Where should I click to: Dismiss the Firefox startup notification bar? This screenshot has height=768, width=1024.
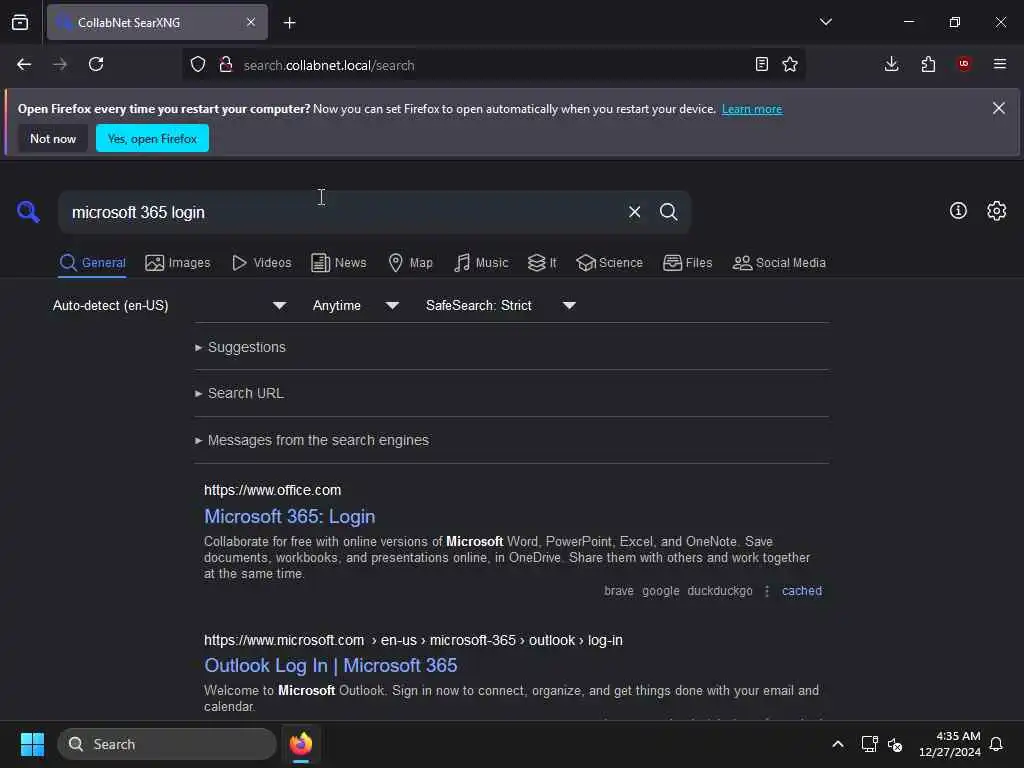[999, 108]
